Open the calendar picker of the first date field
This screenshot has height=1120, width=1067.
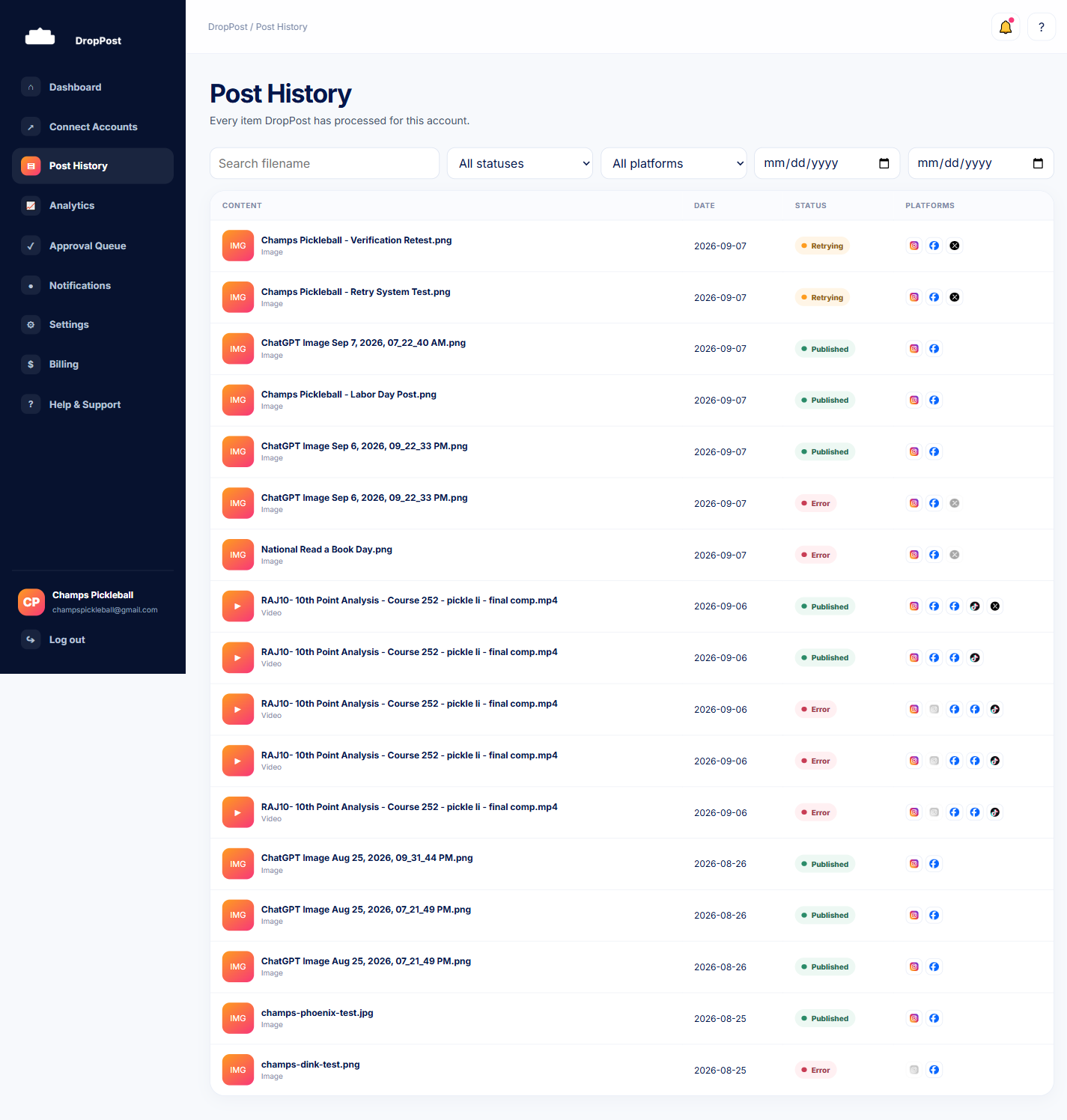(x=884, y=163)
